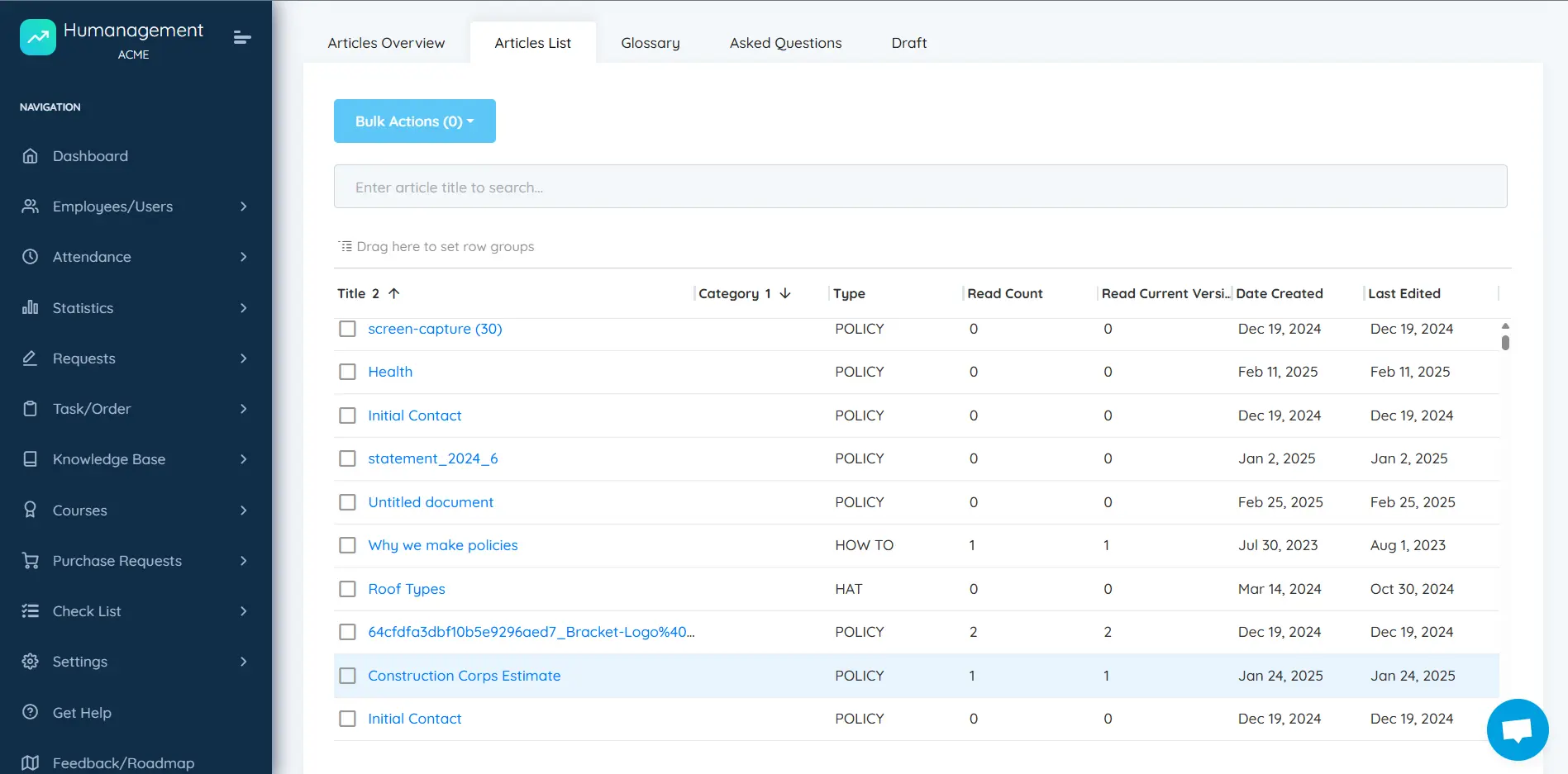This screenshot has height=774, width=1568.
Task: Expand the Statistics submenu chevron
Action: point(244,307)
